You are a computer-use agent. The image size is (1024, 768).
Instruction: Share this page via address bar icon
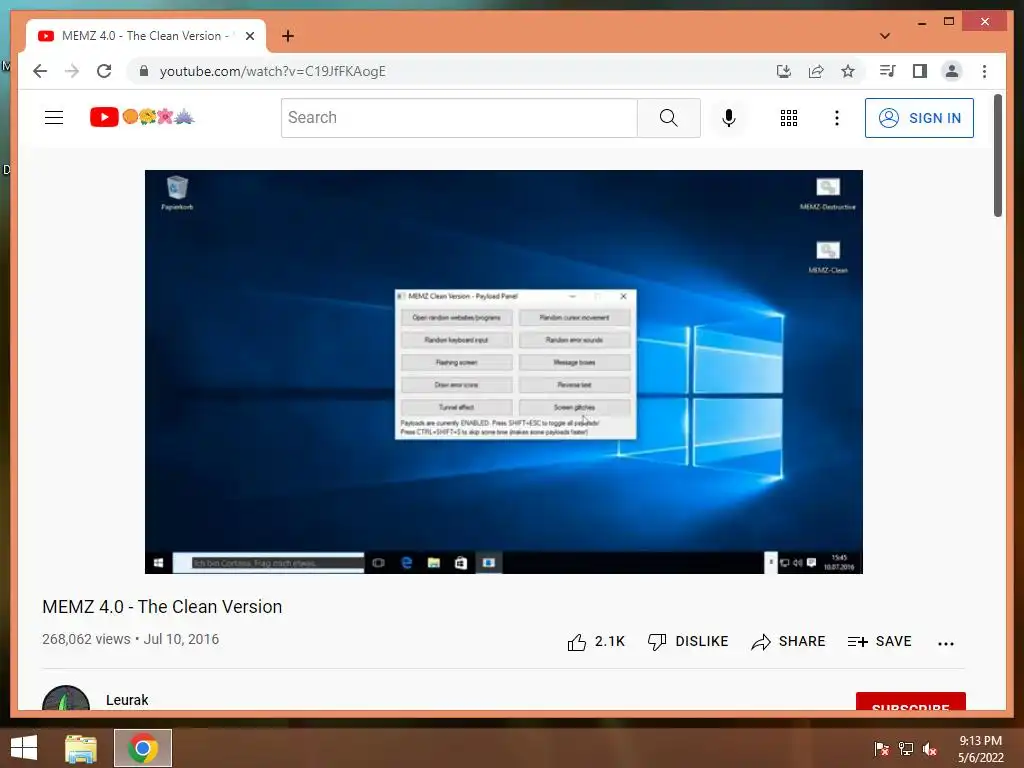coord(816,71)
